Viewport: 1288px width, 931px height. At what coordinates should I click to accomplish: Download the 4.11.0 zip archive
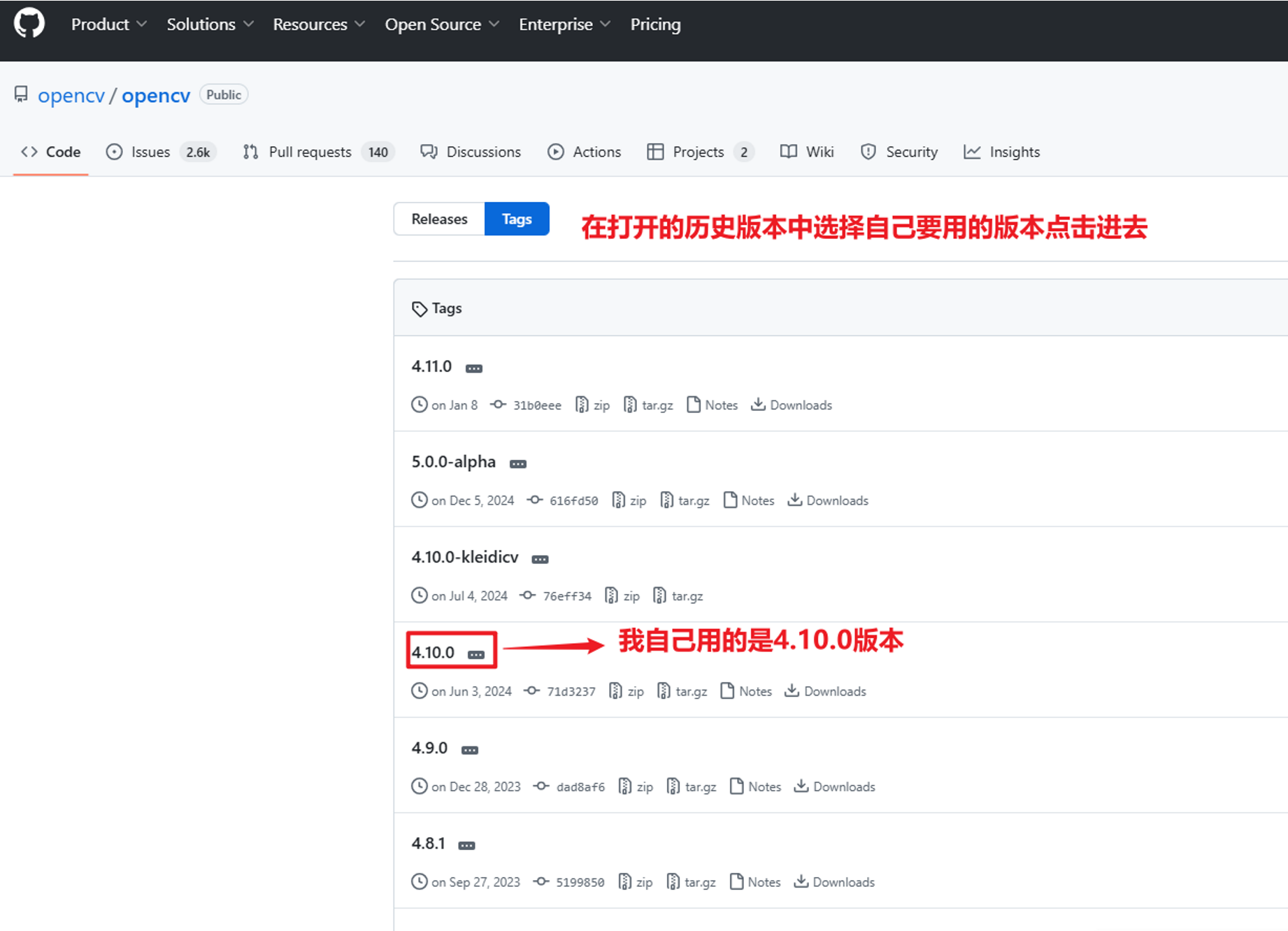(x=593, y=405)
